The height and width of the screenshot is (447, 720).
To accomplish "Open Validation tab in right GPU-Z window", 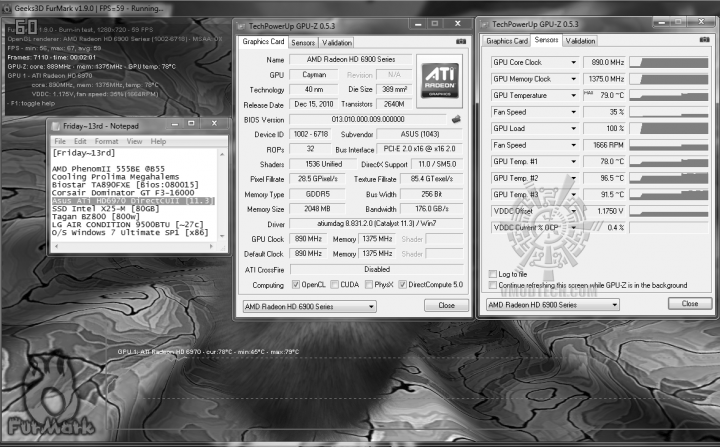I will click(580, 41).
